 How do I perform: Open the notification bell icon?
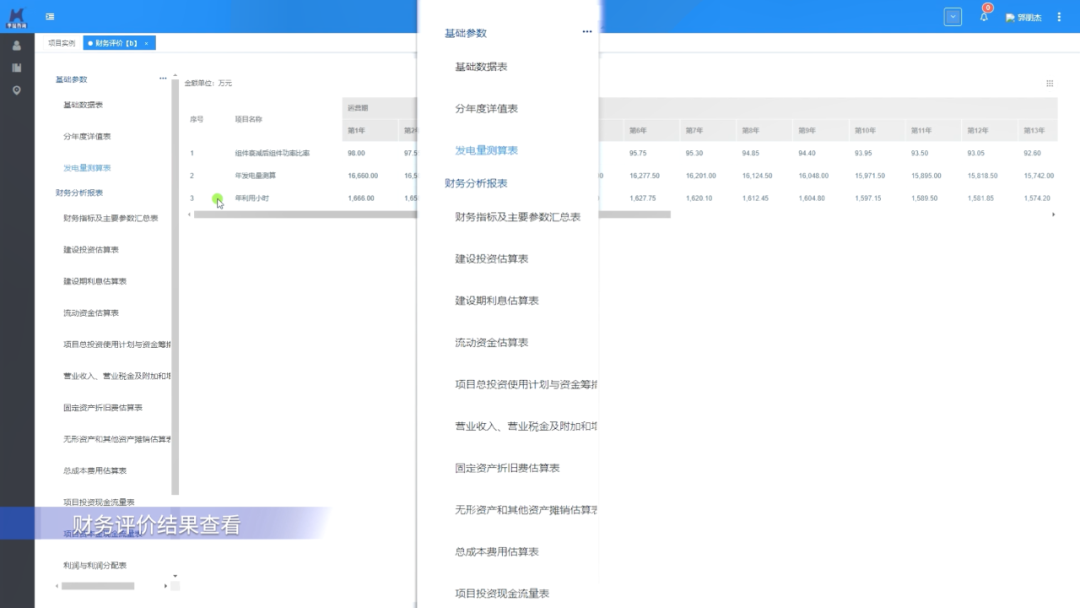[x=984, y=17]
